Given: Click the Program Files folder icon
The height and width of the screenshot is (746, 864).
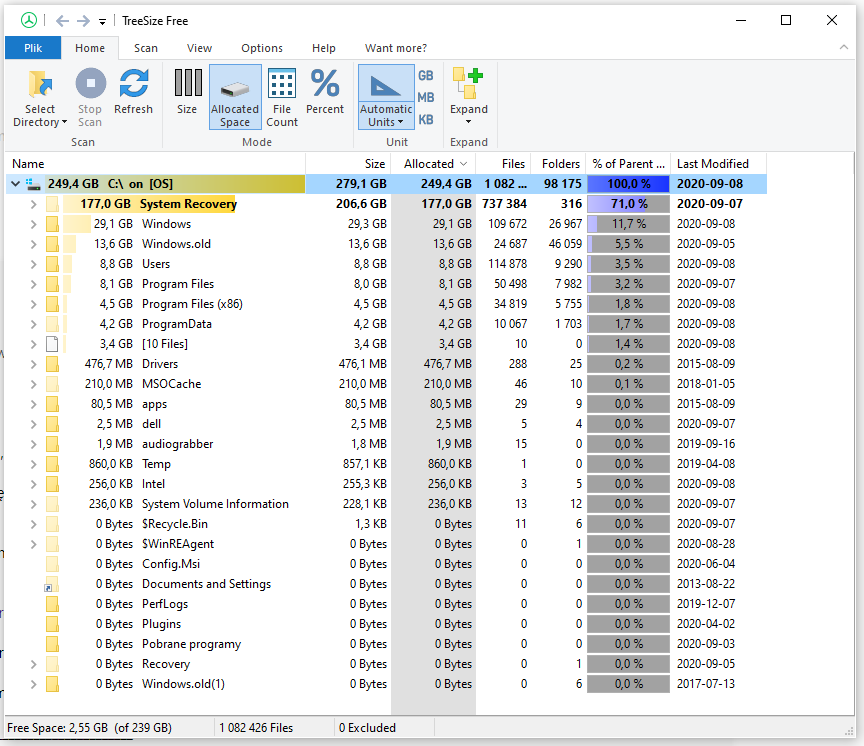Looking at the screenshot, I should pyautogui.click(x=52, y=284).
